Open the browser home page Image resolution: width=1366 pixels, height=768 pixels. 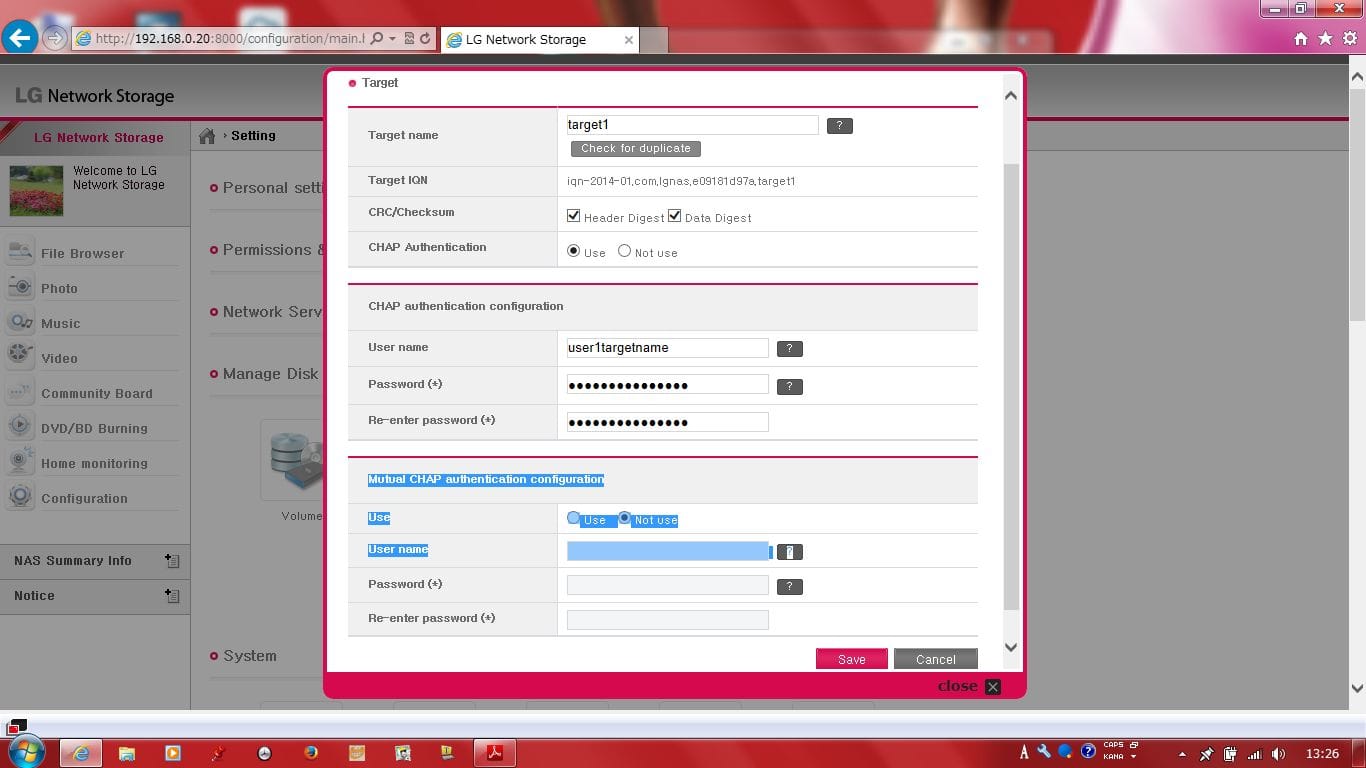(x=1301, y=39)
